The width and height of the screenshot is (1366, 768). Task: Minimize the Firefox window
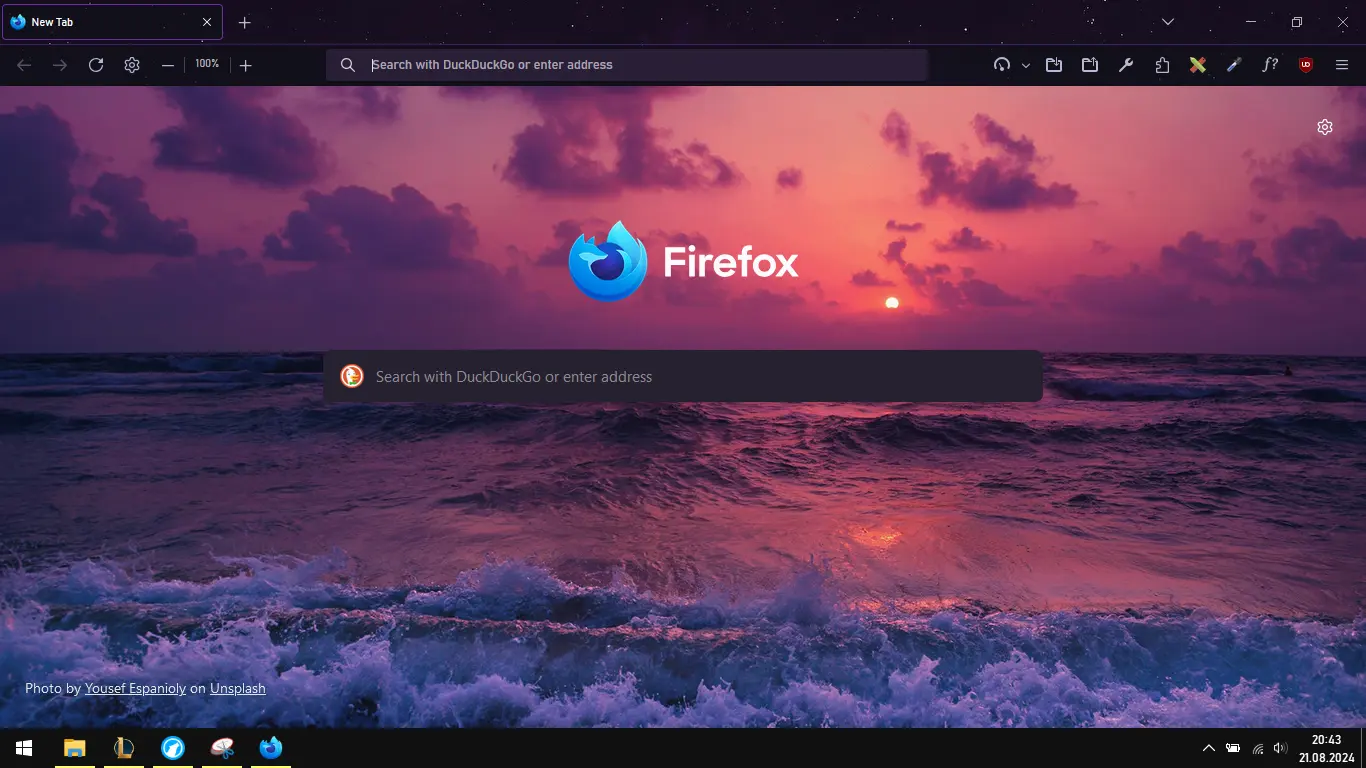[1251, 22]
